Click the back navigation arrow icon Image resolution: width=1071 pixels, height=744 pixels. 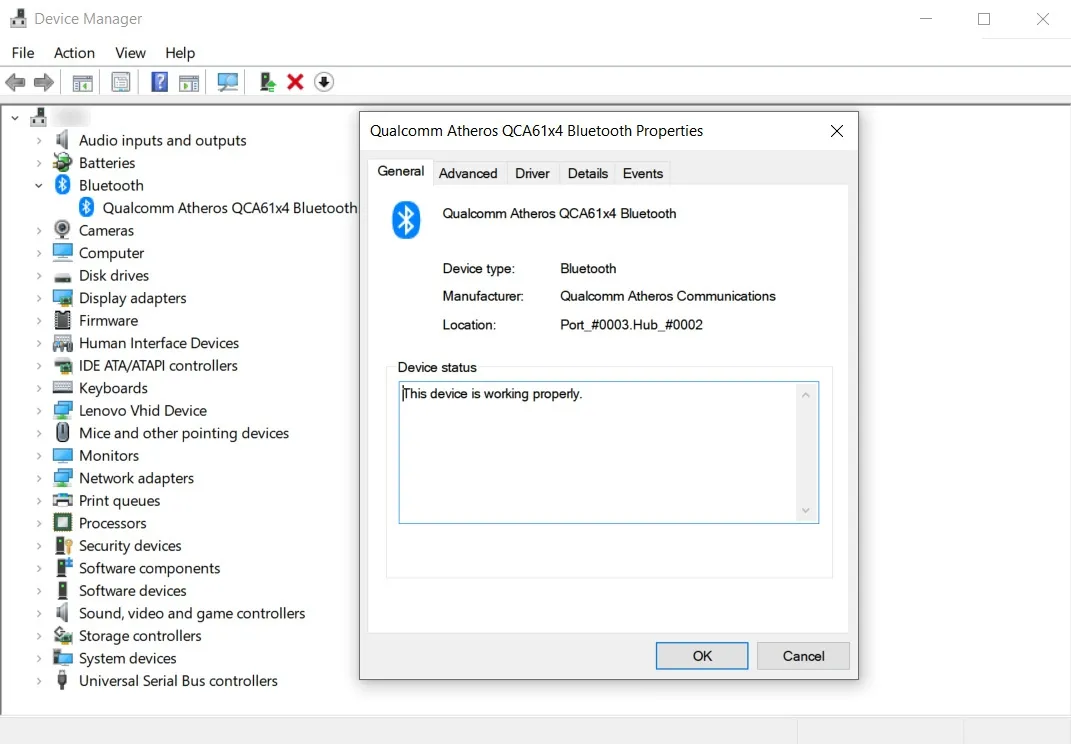pyautogui.click(x=15, y=82)
